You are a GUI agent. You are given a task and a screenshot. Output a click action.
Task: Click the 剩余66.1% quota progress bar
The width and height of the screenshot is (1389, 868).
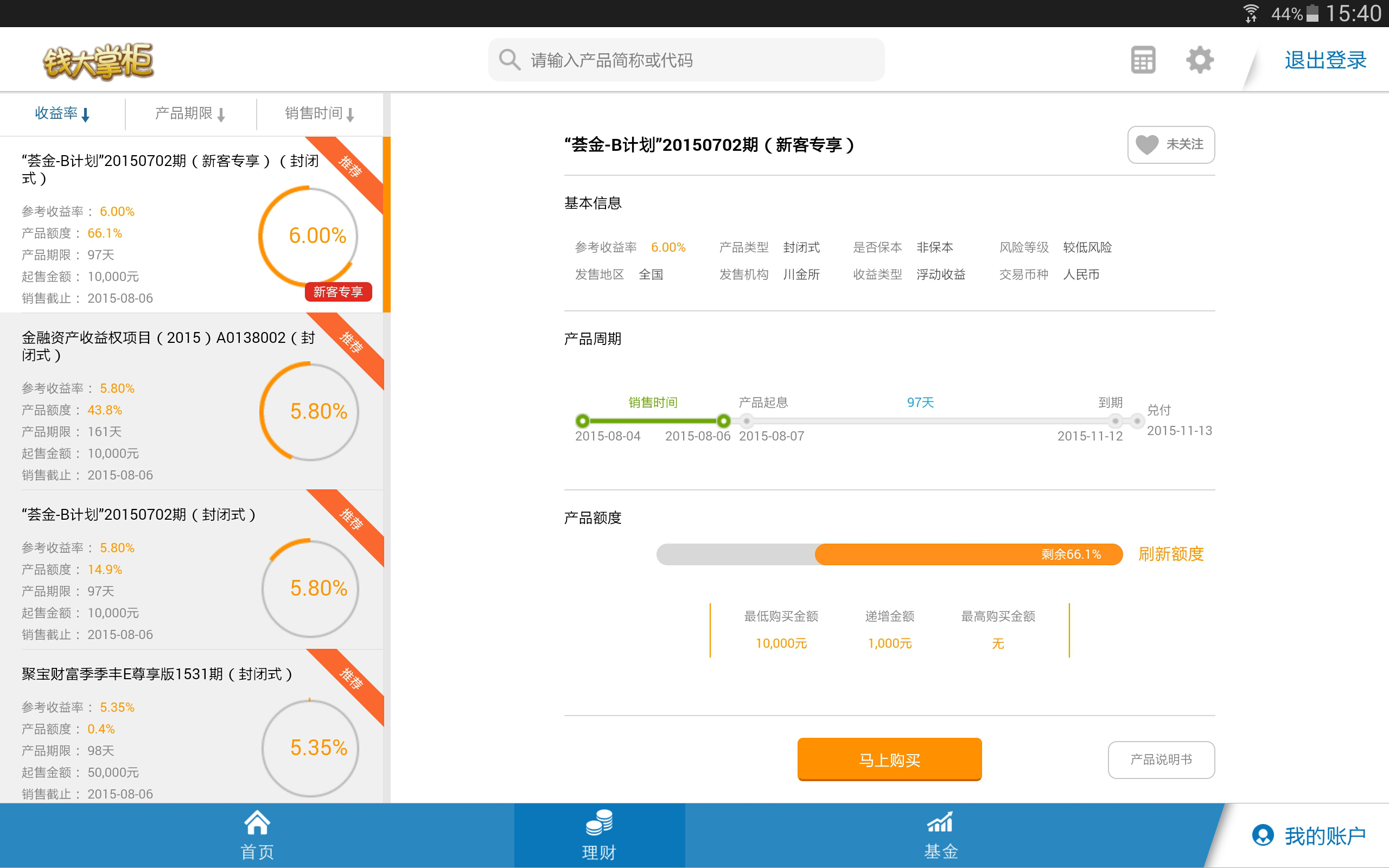889,554
